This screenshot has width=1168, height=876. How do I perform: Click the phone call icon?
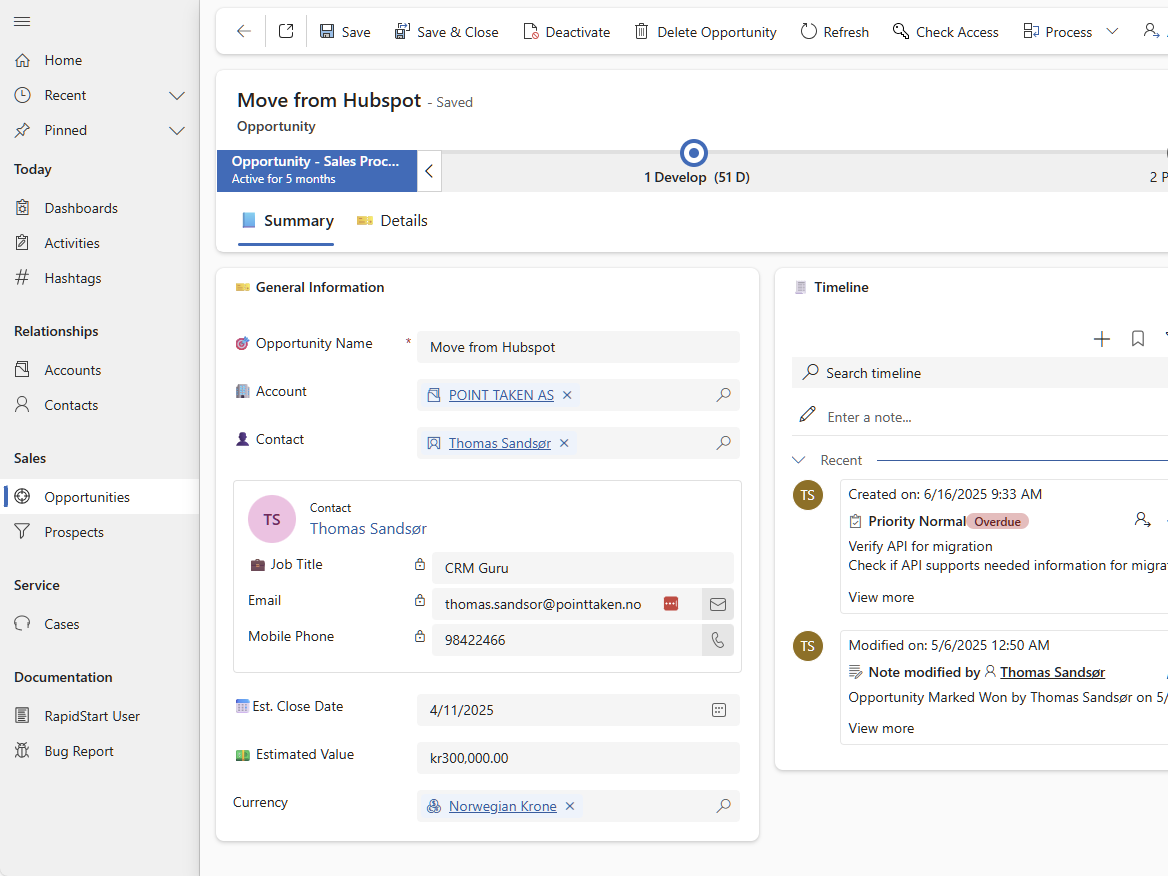pyautogui.click(x=717, y=640)
